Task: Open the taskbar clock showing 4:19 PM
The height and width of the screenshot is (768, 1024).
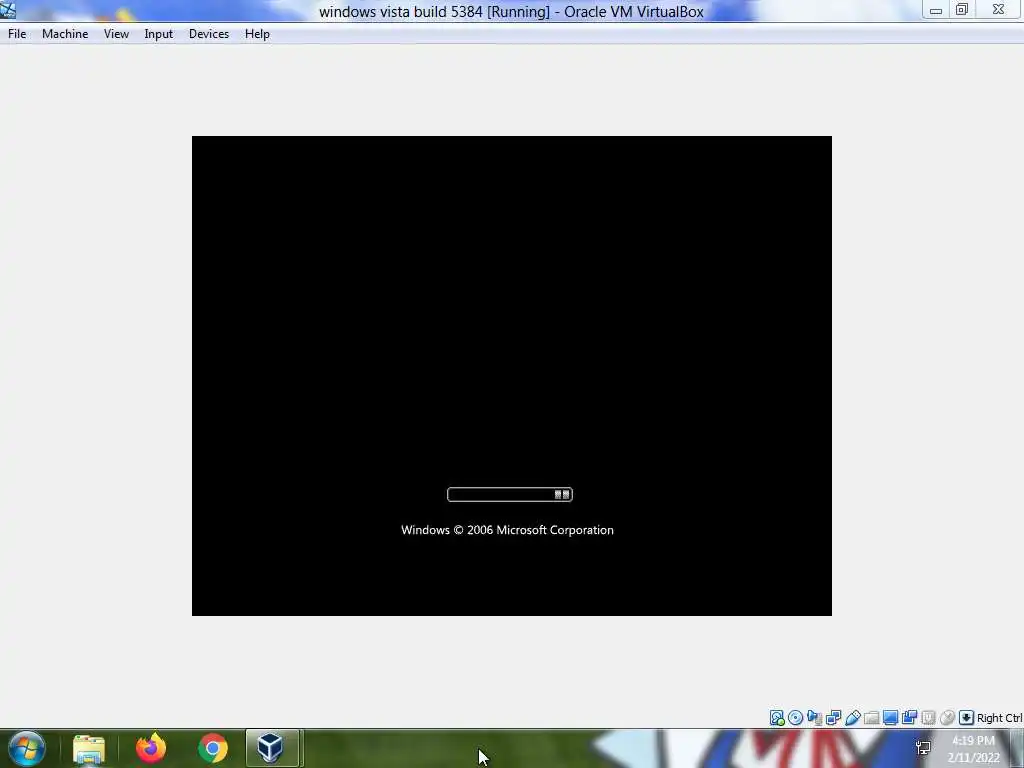Action: (x=974, y=749)
